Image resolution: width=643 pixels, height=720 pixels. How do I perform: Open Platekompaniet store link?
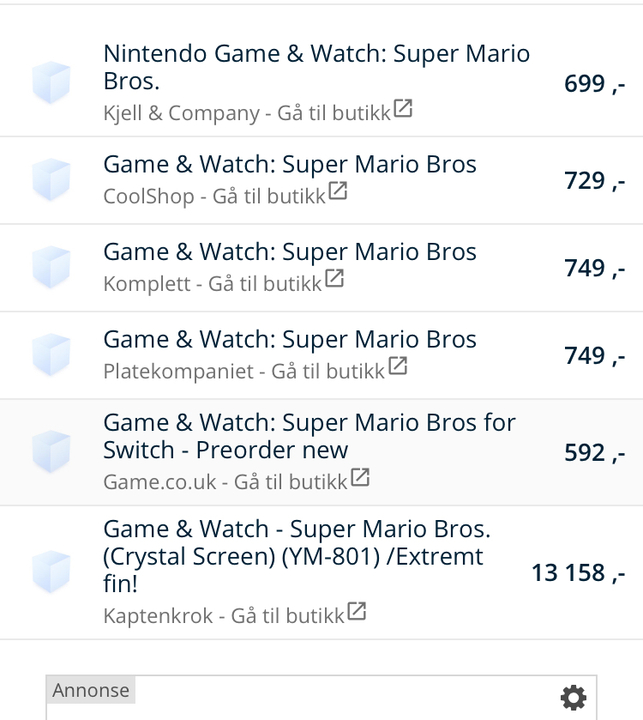244,371
